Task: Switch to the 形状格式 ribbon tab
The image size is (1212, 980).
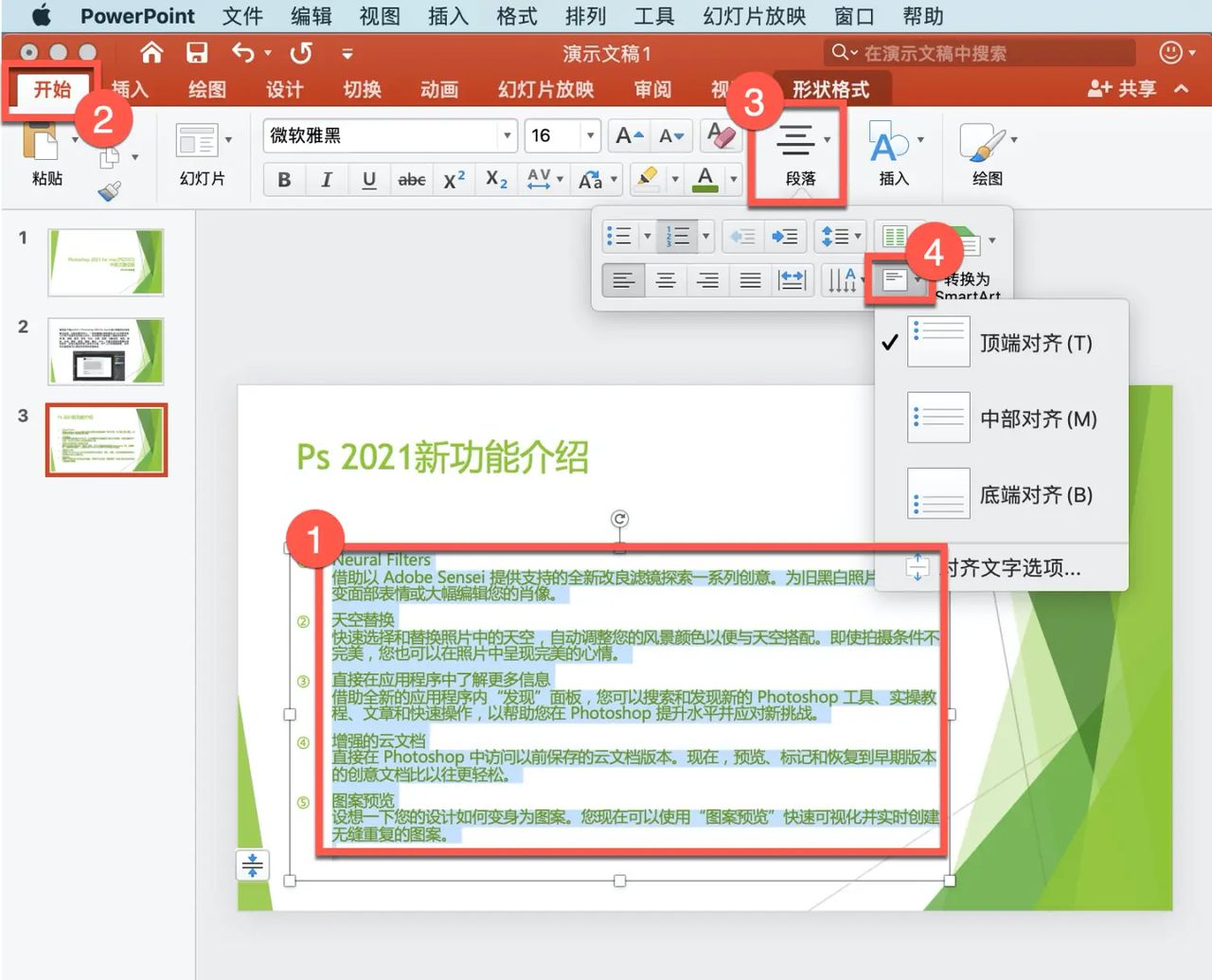Action: coord(830,89)
